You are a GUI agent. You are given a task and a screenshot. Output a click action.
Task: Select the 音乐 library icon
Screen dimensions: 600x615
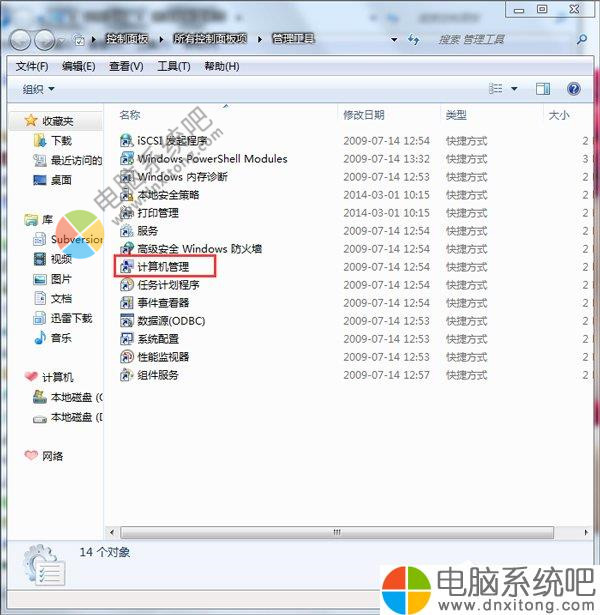click(40, 338)
